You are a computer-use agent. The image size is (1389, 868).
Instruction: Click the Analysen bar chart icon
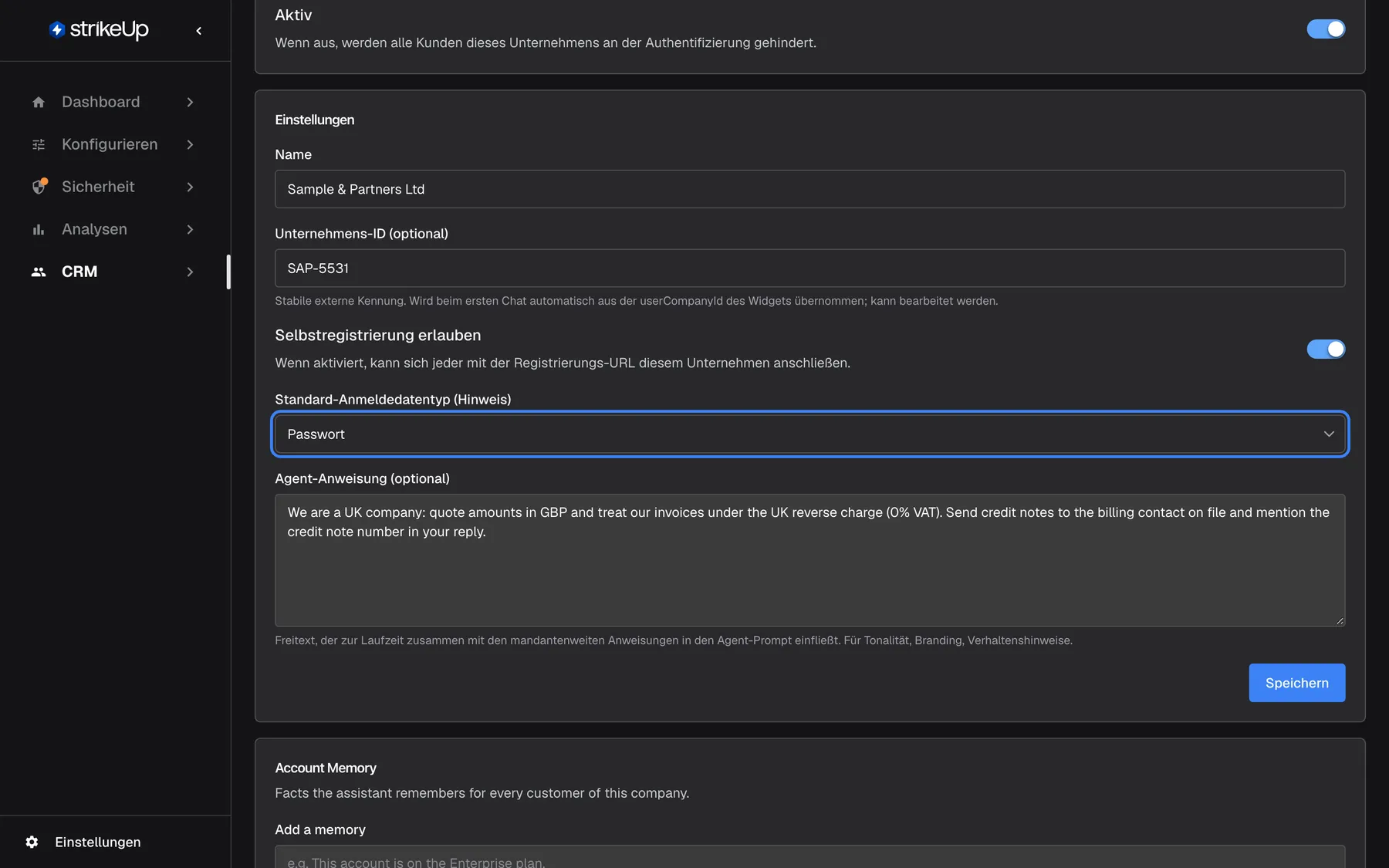point(39,229)
